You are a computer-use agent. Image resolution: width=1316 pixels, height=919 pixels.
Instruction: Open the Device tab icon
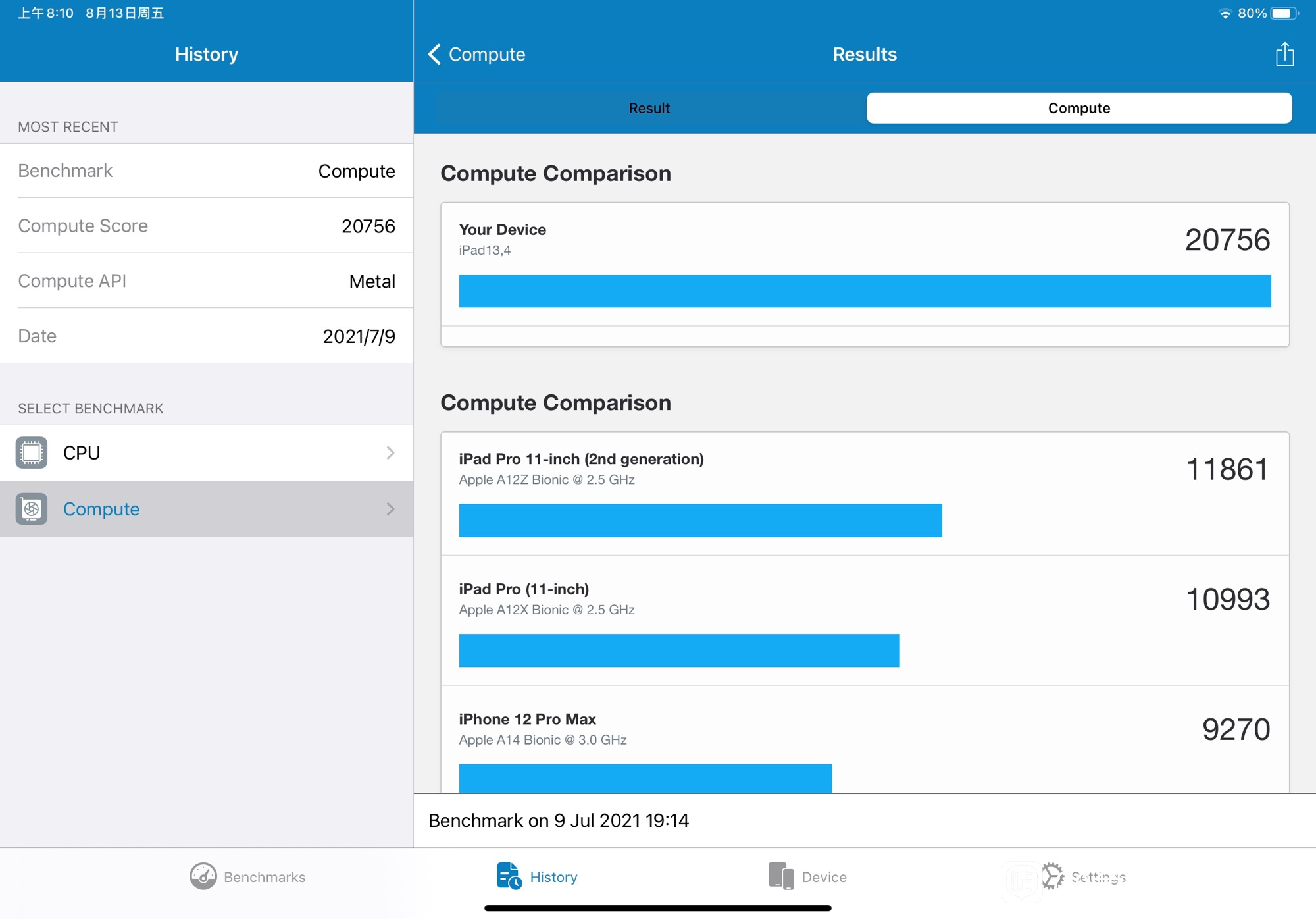[781, 876]
